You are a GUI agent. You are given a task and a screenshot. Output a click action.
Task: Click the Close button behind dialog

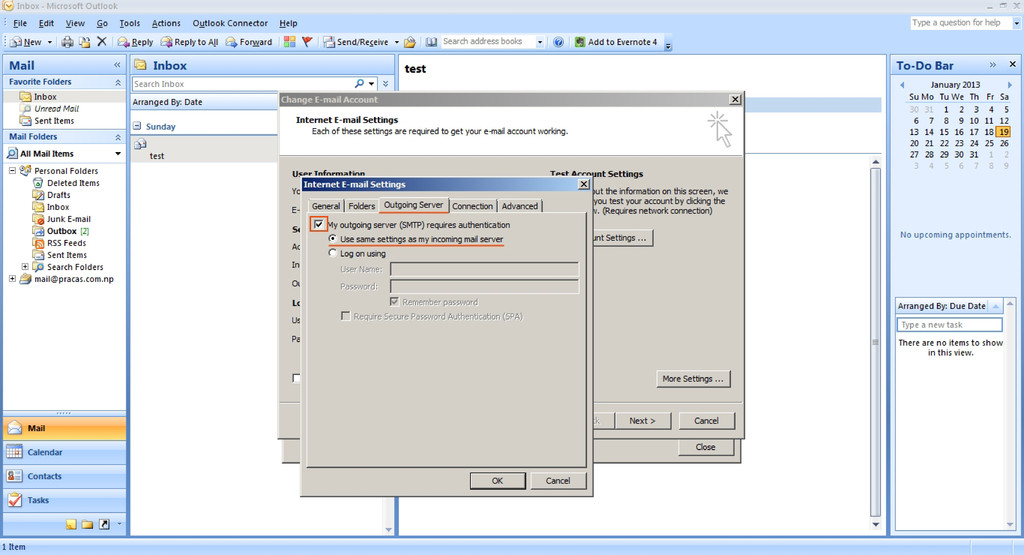coord(705,447)
